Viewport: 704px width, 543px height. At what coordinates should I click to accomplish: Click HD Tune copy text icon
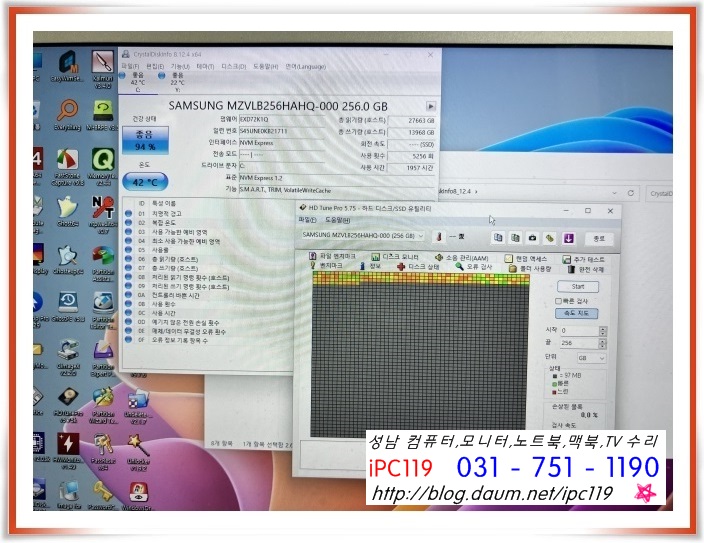[x=498, y=238]
